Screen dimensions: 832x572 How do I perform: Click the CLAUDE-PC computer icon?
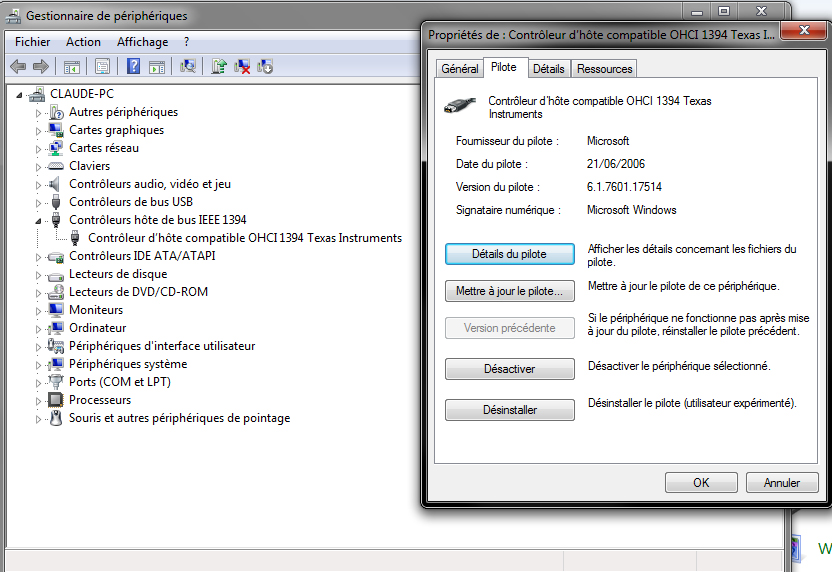pos(37,94)
